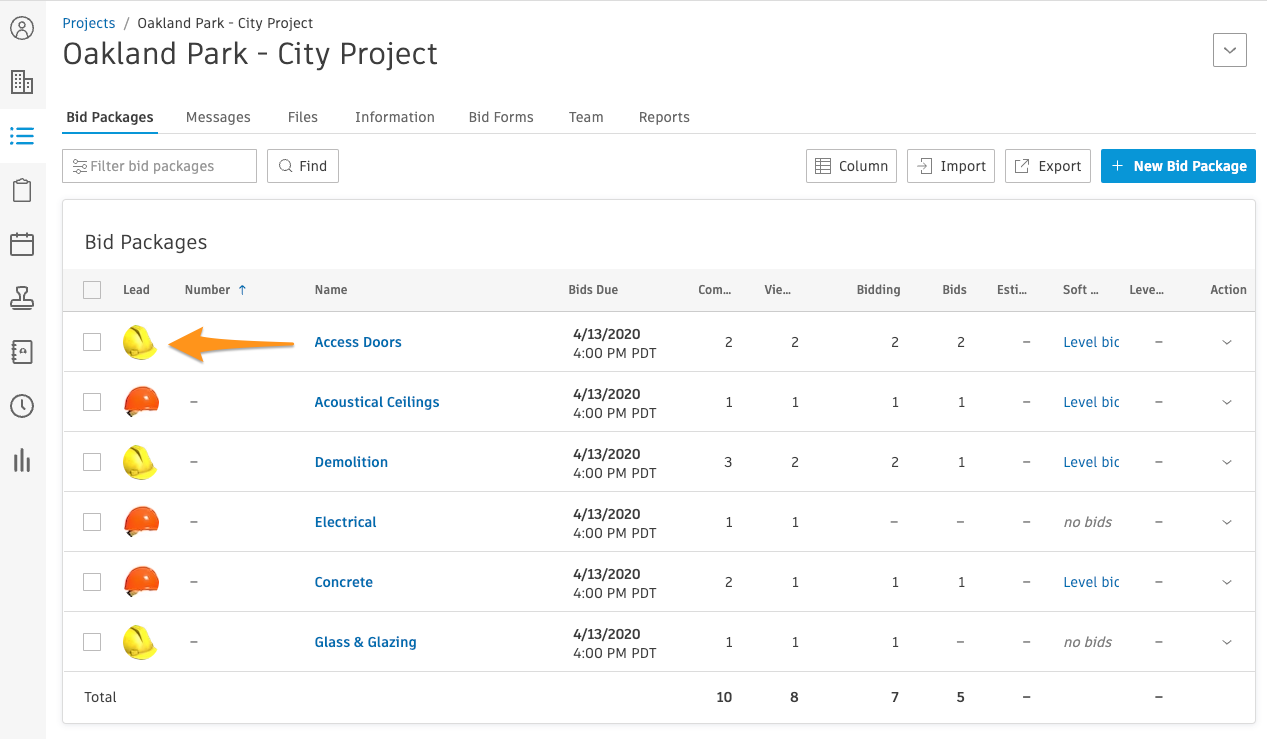Click the yellow hard hat for Demolition
1267x739 pixels.
140,462
